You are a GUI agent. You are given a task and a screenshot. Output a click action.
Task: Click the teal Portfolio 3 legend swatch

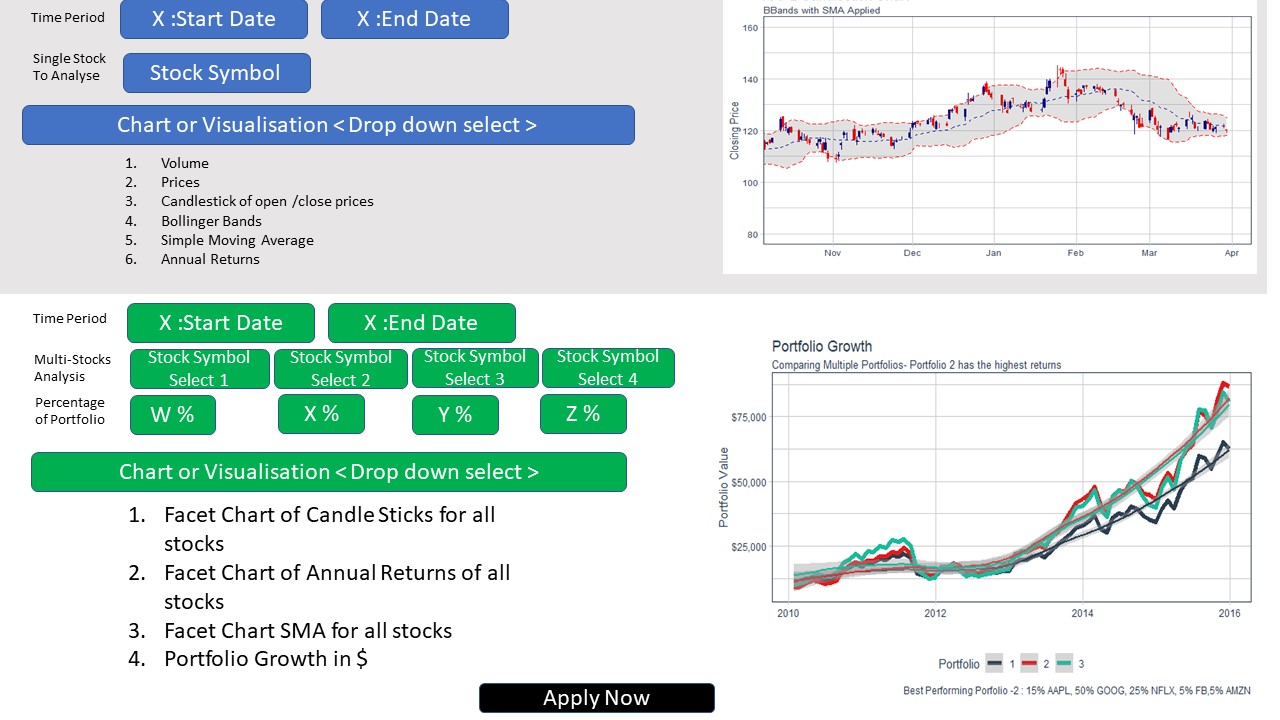(x=1068, y=664)
